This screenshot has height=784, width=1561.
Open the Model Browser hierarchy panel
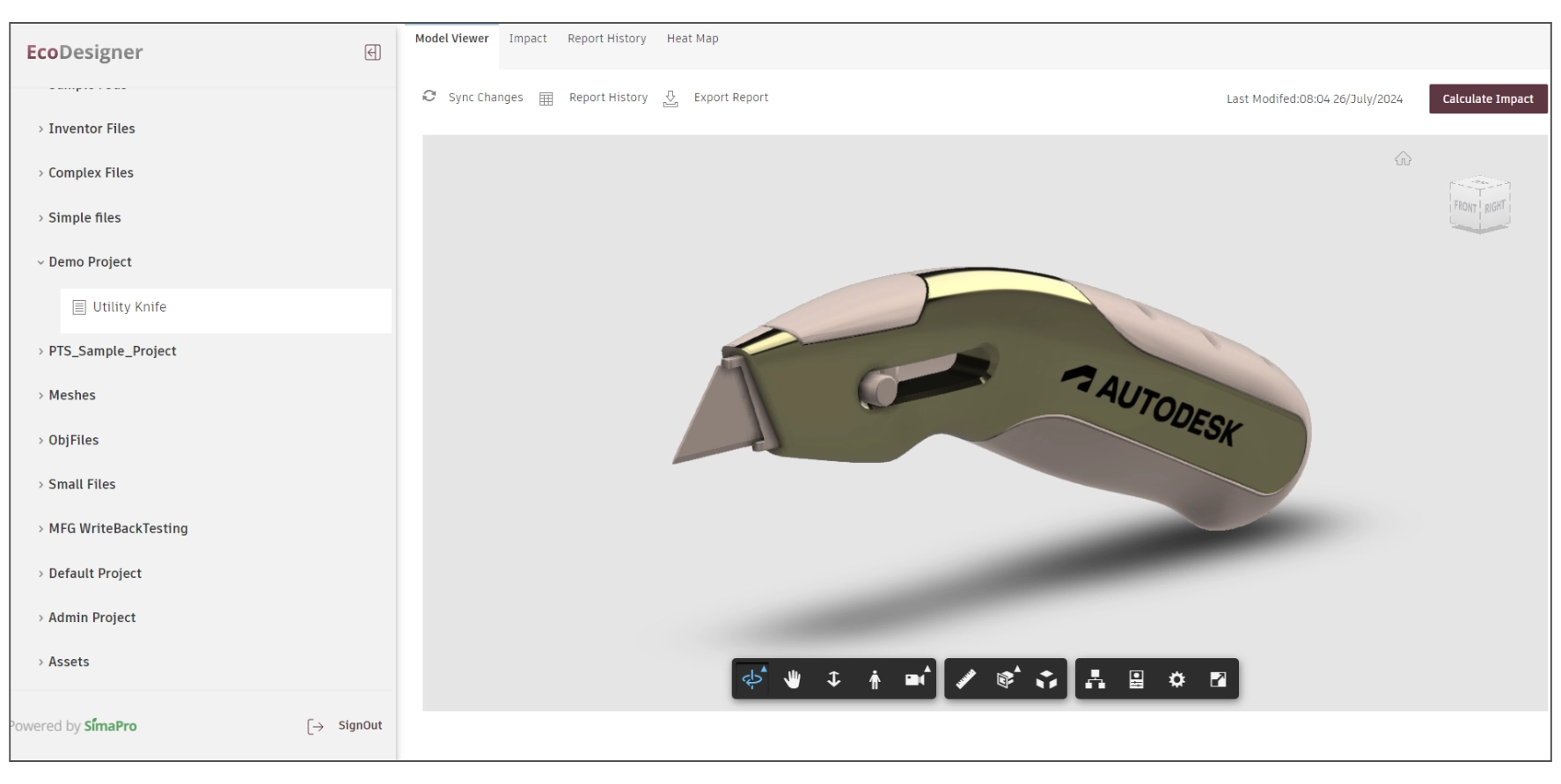click(x=1096, y=679)
